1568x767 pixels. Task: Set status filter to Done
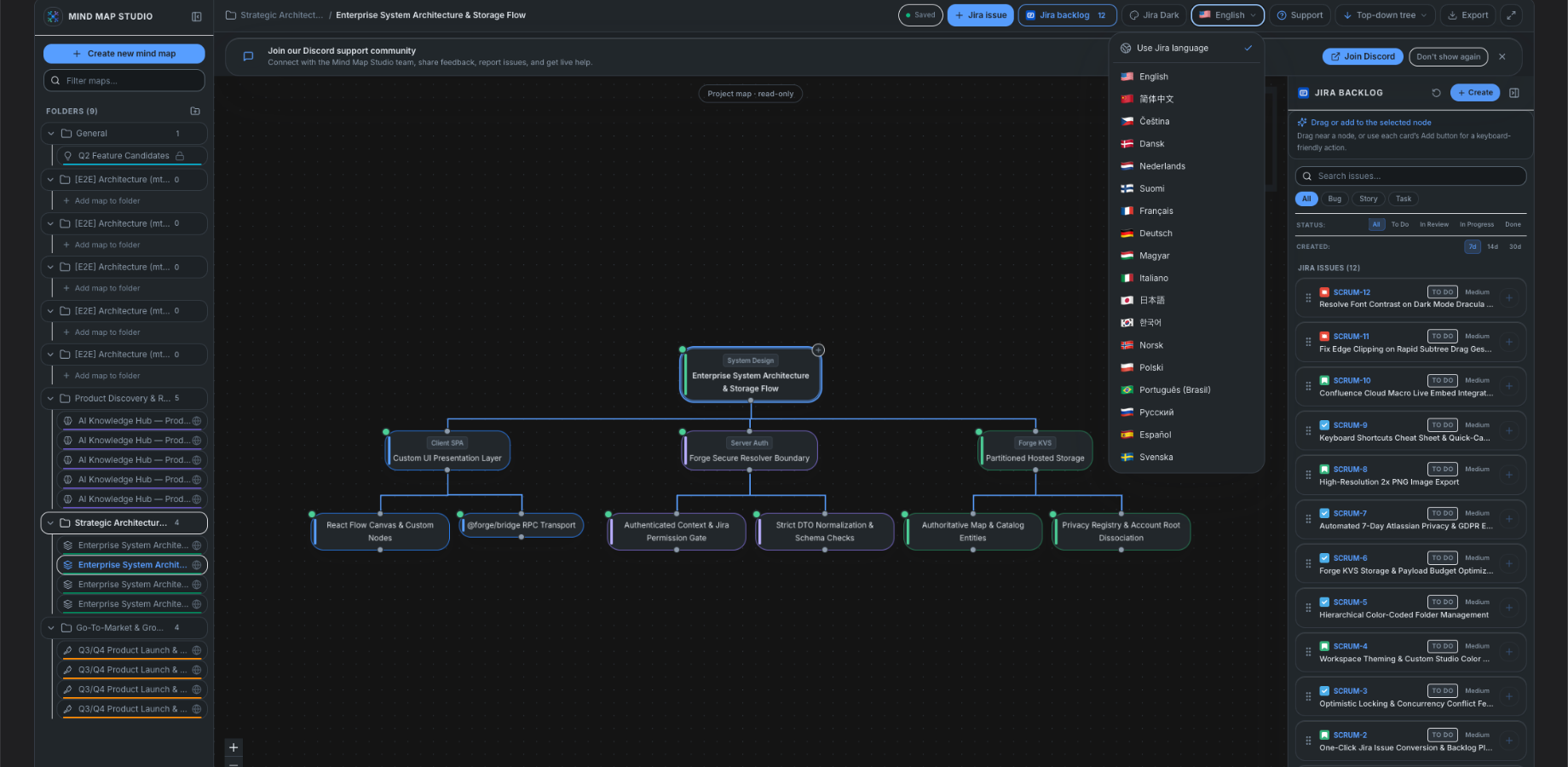[1513, 225]
